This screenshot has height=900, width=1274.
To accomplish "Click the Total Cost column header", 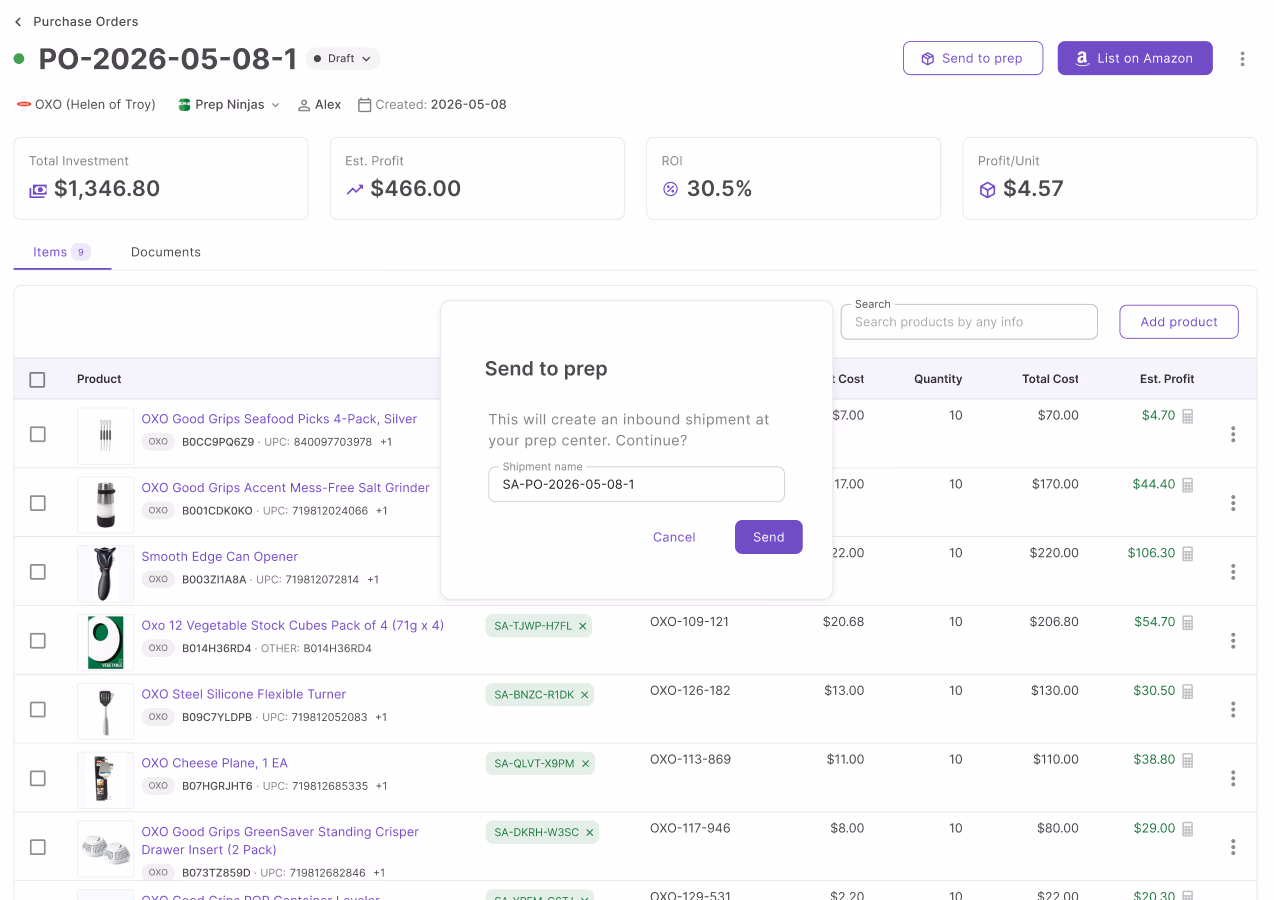I will pos(1050,379).
